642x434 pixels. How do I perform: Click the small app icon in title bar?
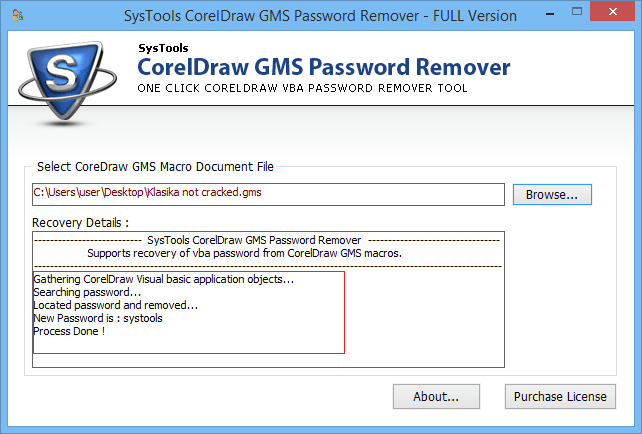(x=16, y=16)
